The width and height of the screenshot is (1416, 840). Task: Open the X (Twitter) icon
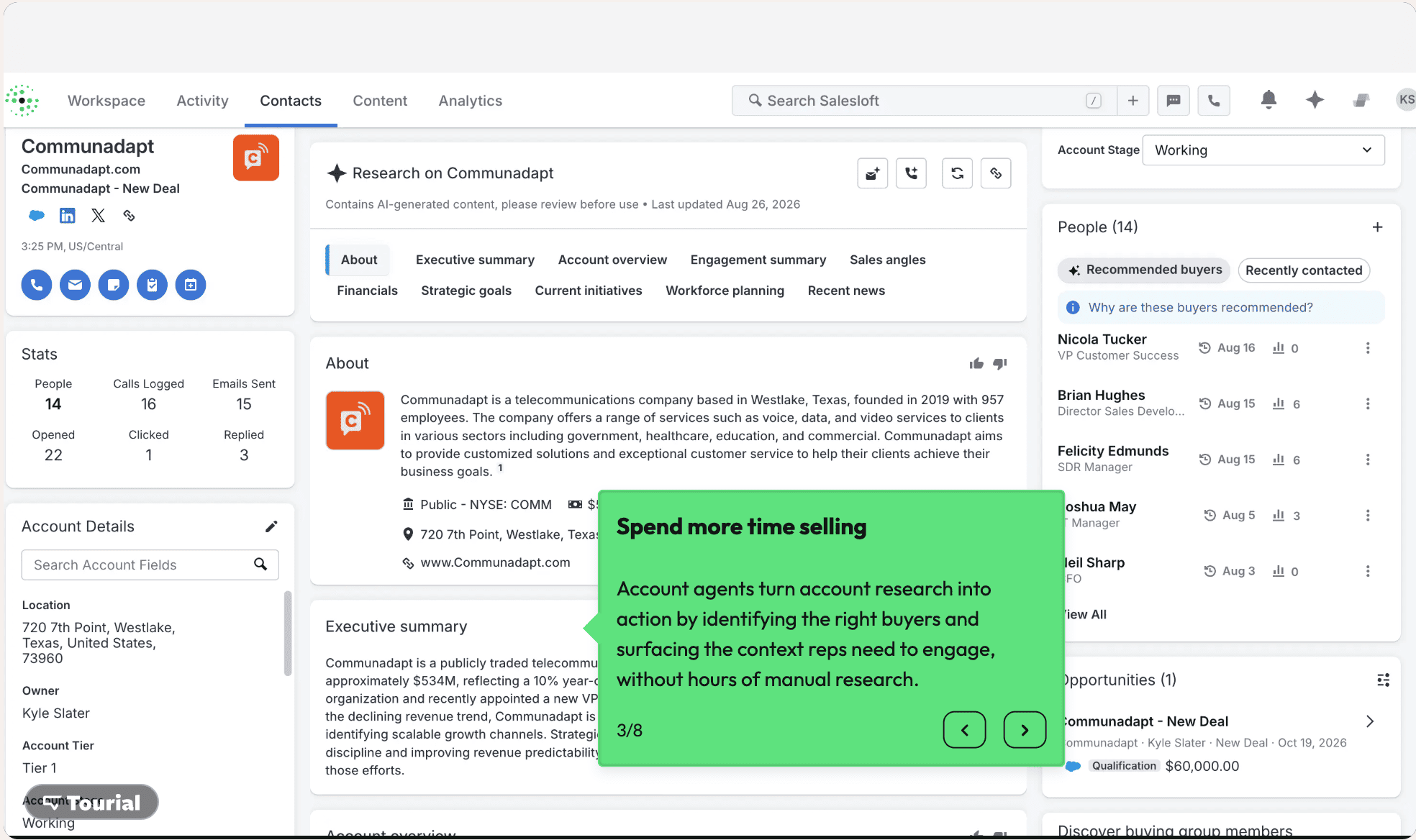tap(98, 215)
